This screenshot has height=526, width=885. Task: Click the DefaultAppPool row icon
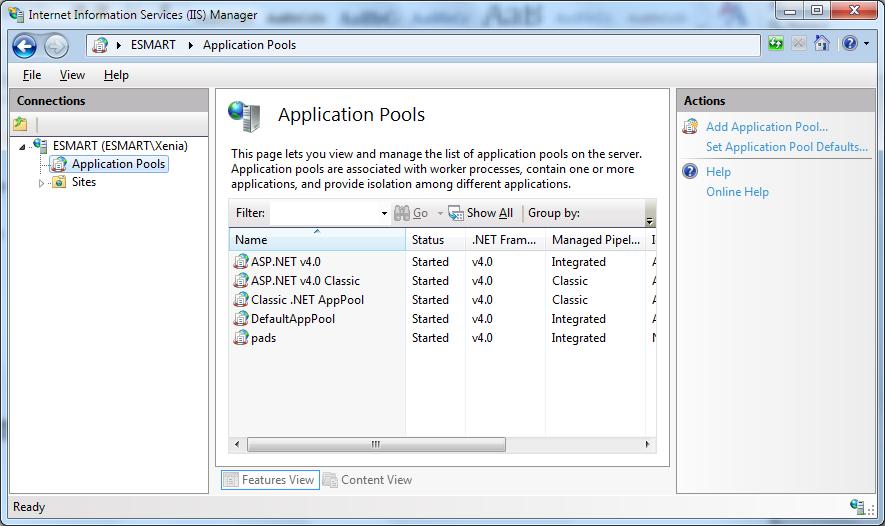pos(241,319)
